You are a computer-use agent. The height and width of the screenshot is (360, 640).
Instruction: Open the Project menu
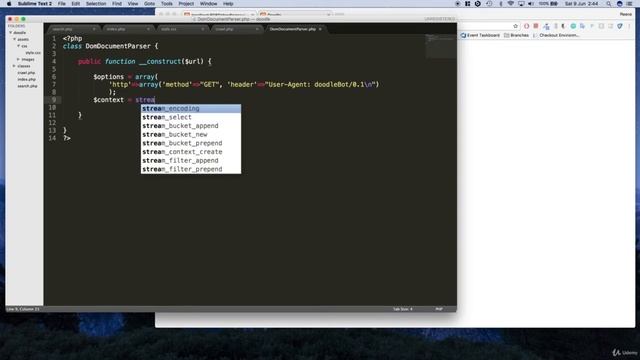tap(186, 4)
